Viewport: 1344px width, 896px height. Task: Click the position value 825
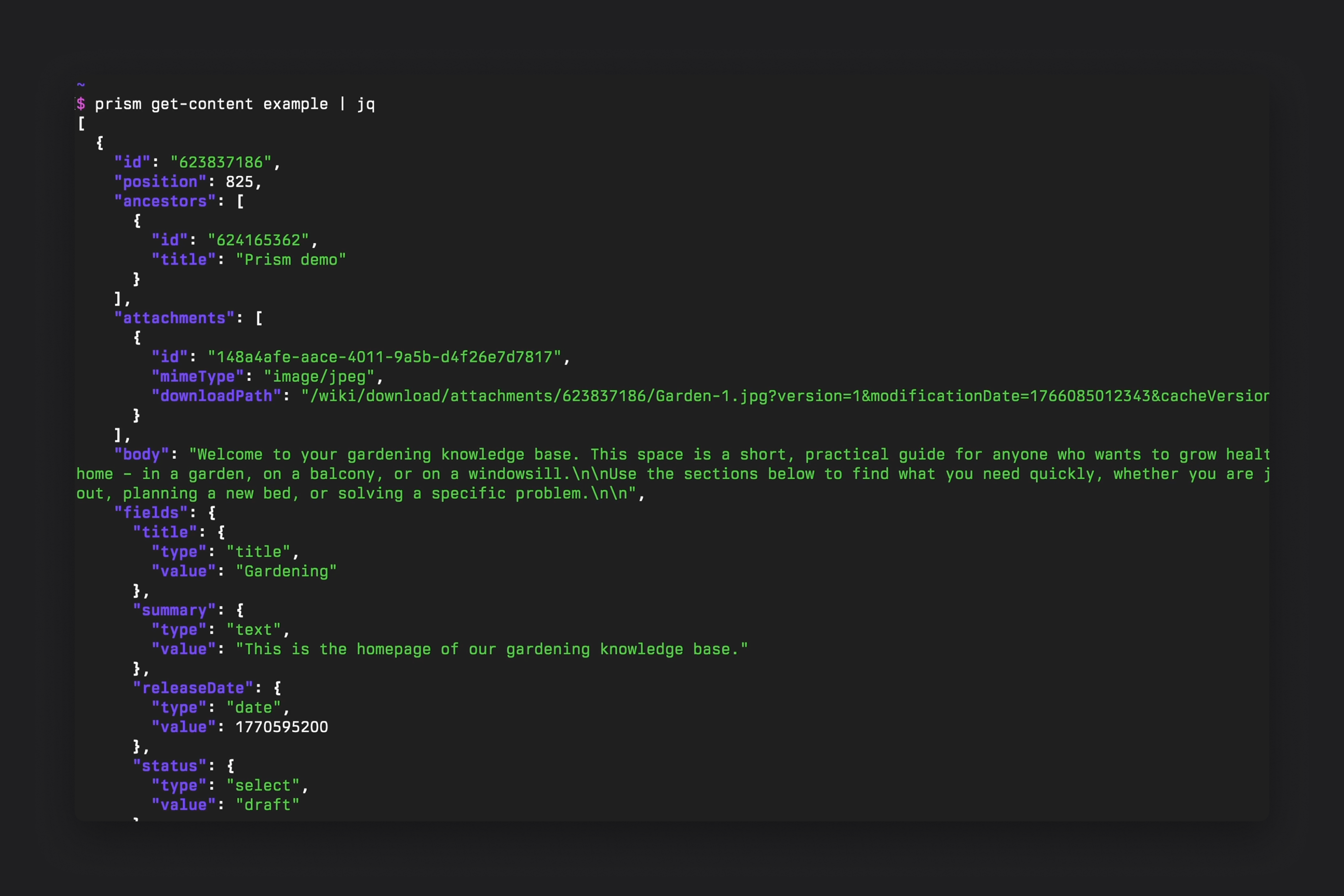click(x=239, y=182)
